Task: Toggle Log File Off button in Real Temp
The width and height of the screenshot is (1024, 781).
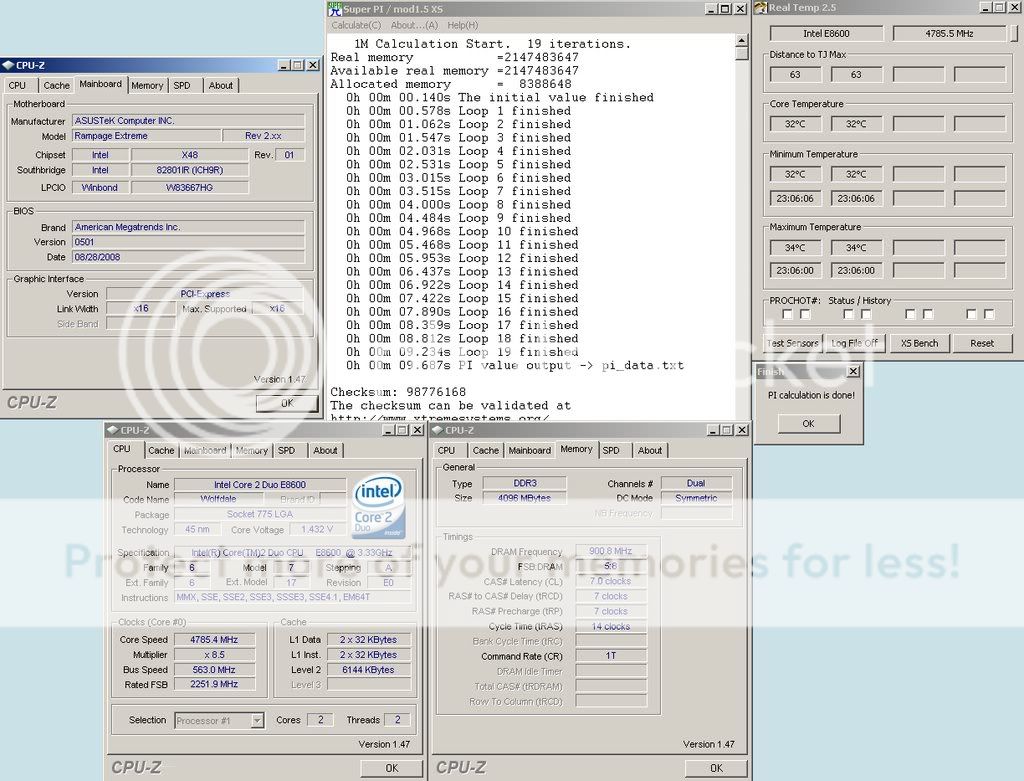Action: (854, 343)
